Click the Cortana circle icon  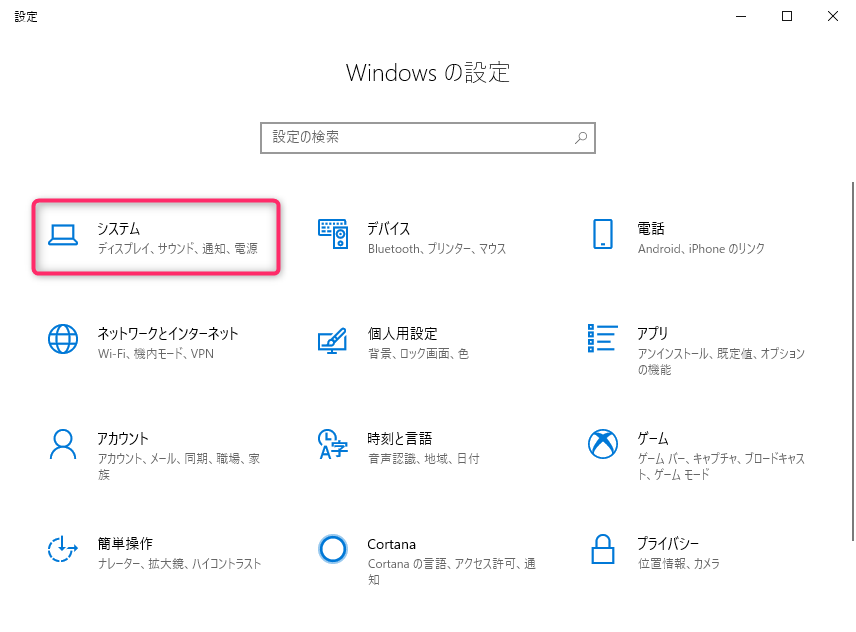333,549
